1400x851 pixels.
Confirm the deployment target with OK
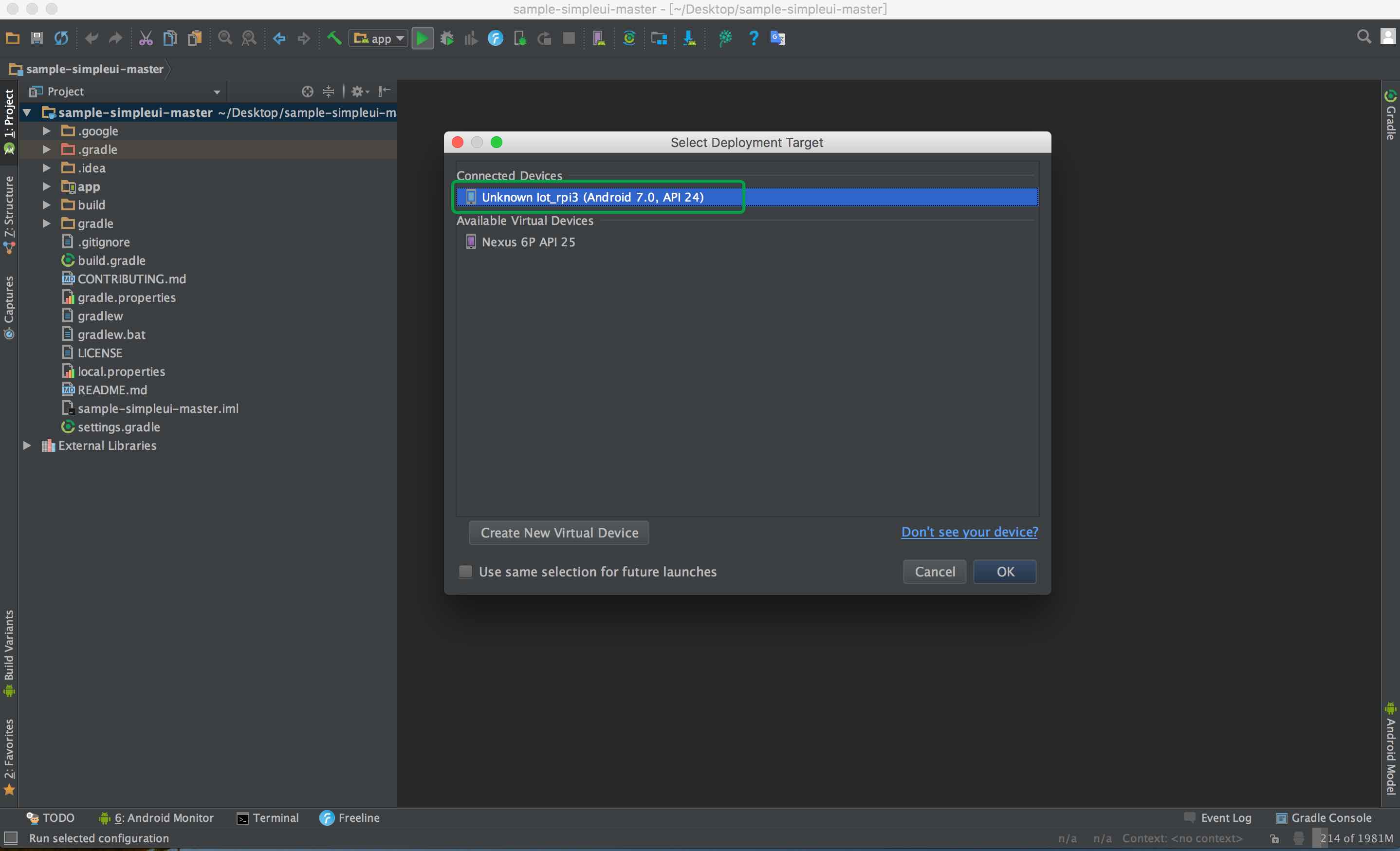tap(1005, 572)
